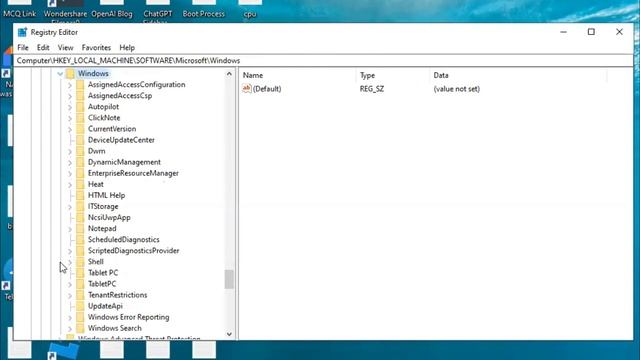Click the AssignedAccessCsp folder icon

pyautogui.click(x=80, y=96)
